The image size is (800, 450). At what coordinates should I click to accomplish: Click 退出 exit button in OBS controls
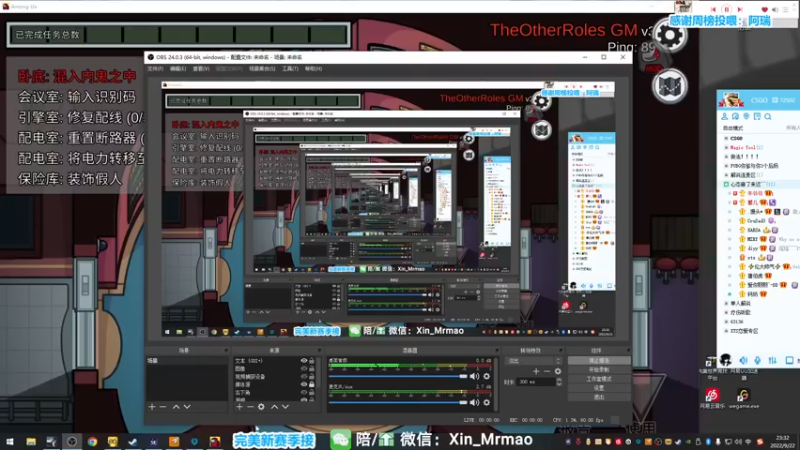(x=599, y=397)
